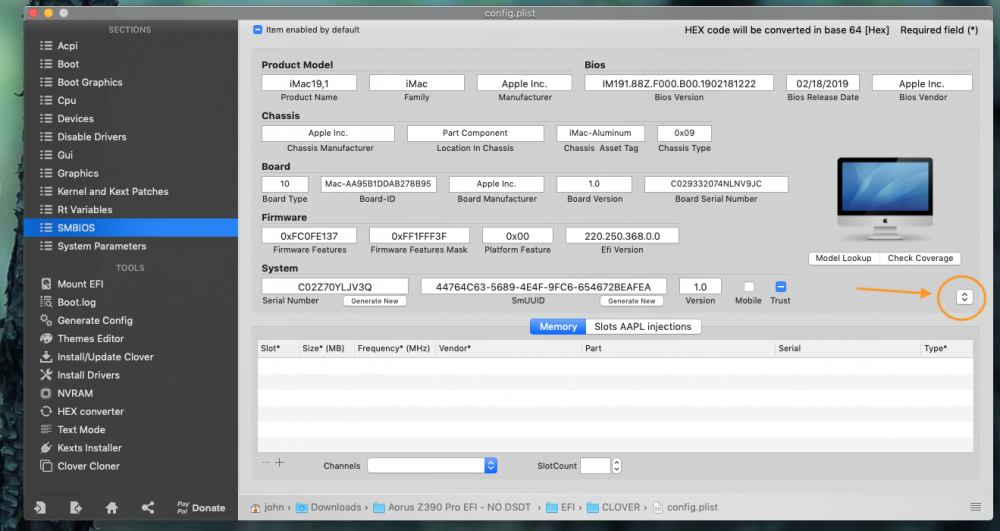Generate New serial number

pos(374,301)
